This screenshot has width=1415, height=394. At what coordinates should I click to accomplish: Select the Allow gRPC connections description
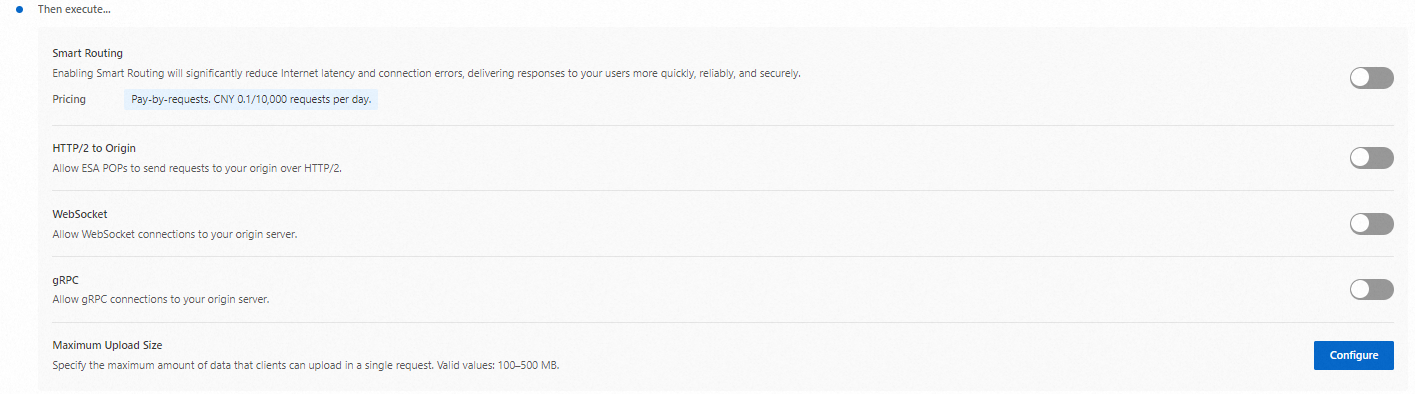click(161, 299)
